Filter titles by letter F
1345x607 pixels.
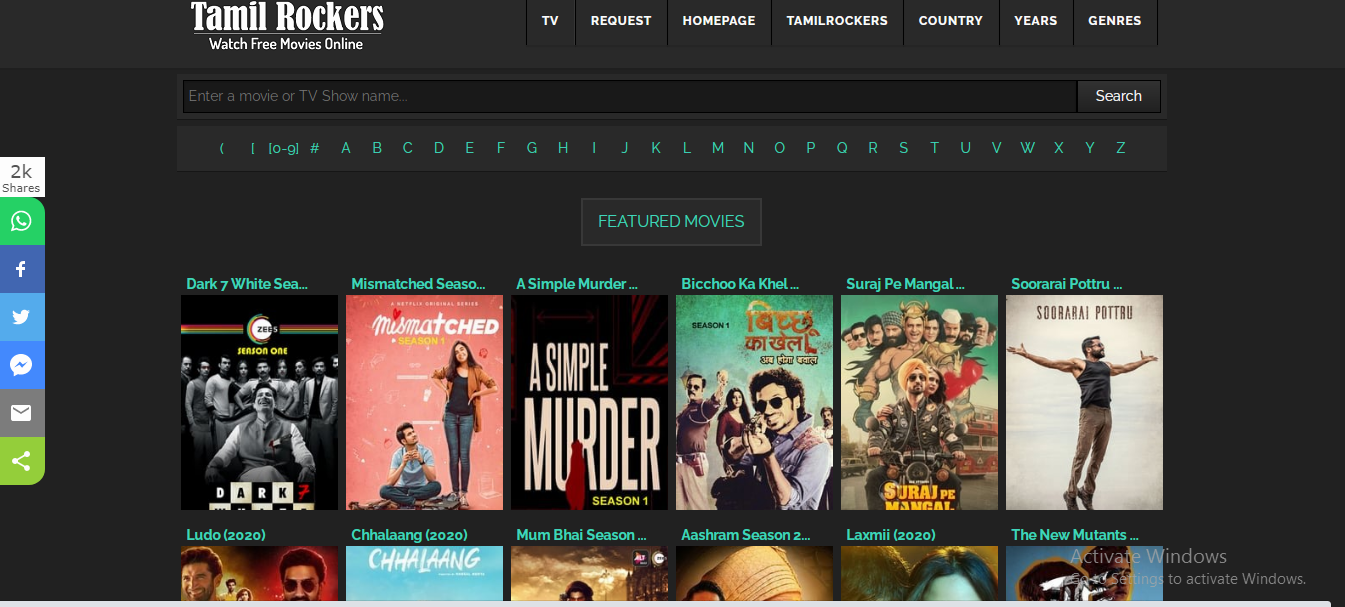click(x=501, y=148)
